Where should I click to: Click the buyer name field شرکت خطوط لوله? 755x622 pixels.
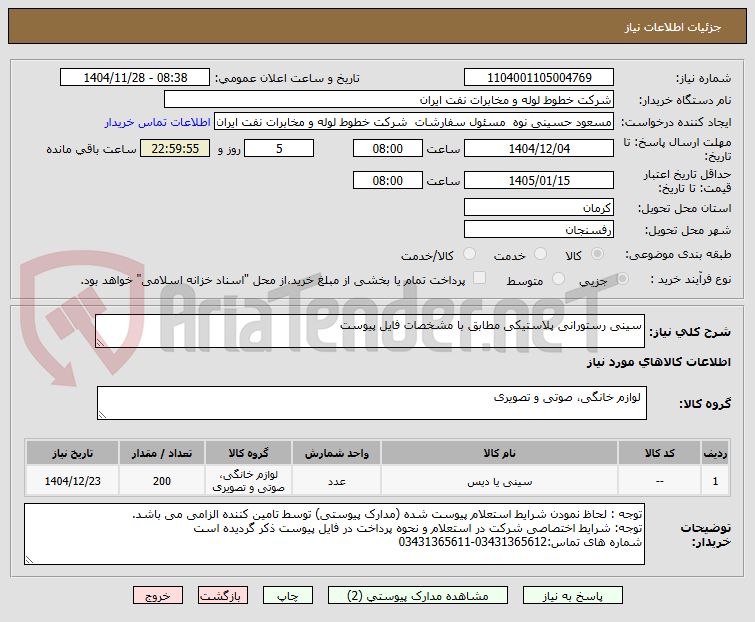click(389, 100)
